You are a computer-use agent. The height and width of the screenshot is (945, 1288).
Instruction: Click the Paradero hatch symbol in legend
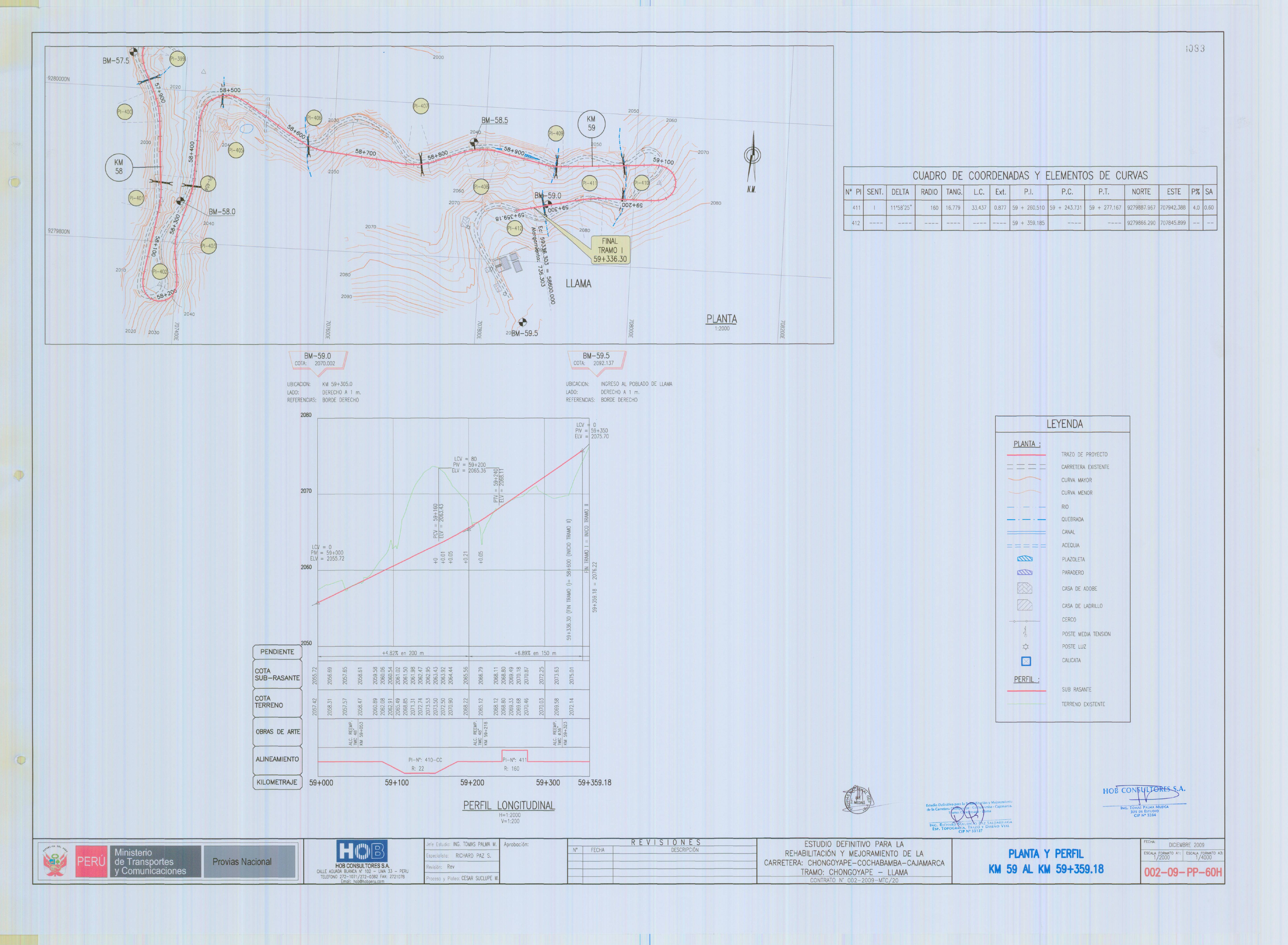(1025, 572)
